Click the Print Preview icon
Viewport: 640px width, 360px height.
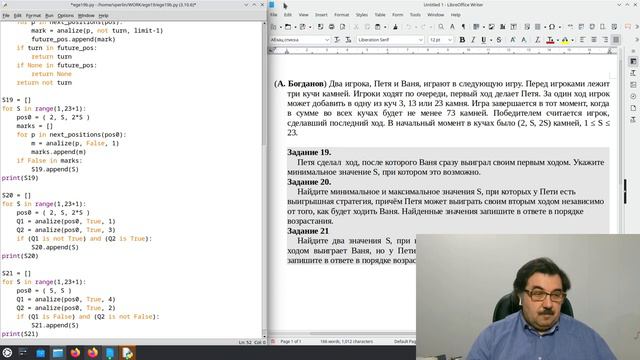click(x=342, y=27)
